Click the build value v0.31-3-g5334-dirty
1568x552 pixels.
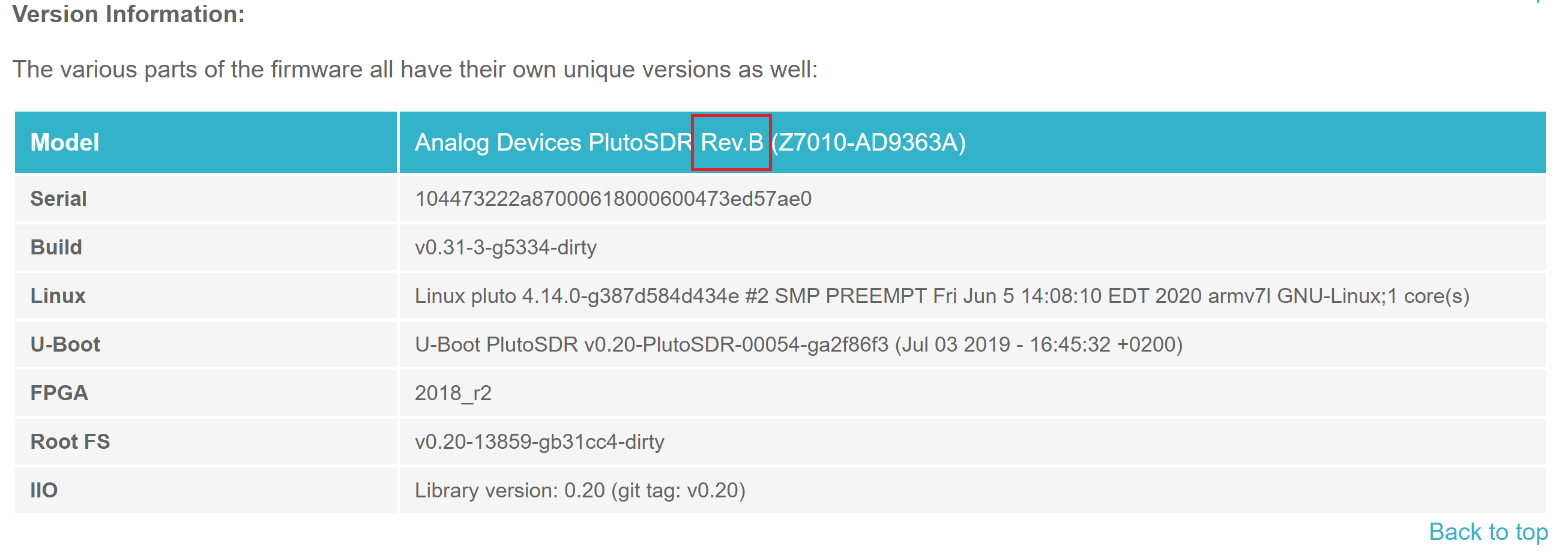pos(505,247)
